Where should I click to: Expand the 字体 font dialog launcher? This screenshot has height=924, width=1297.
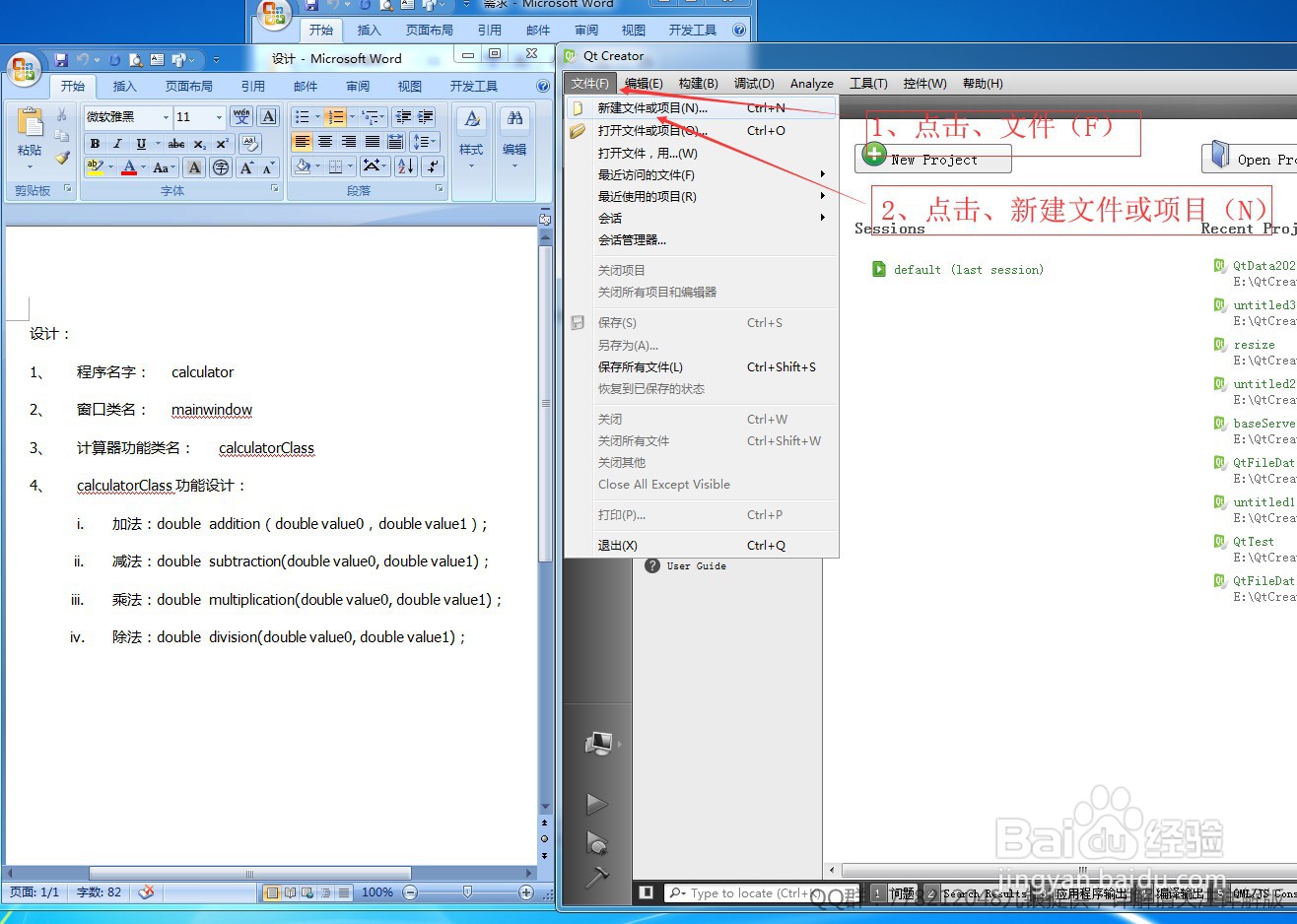(274, 189)
